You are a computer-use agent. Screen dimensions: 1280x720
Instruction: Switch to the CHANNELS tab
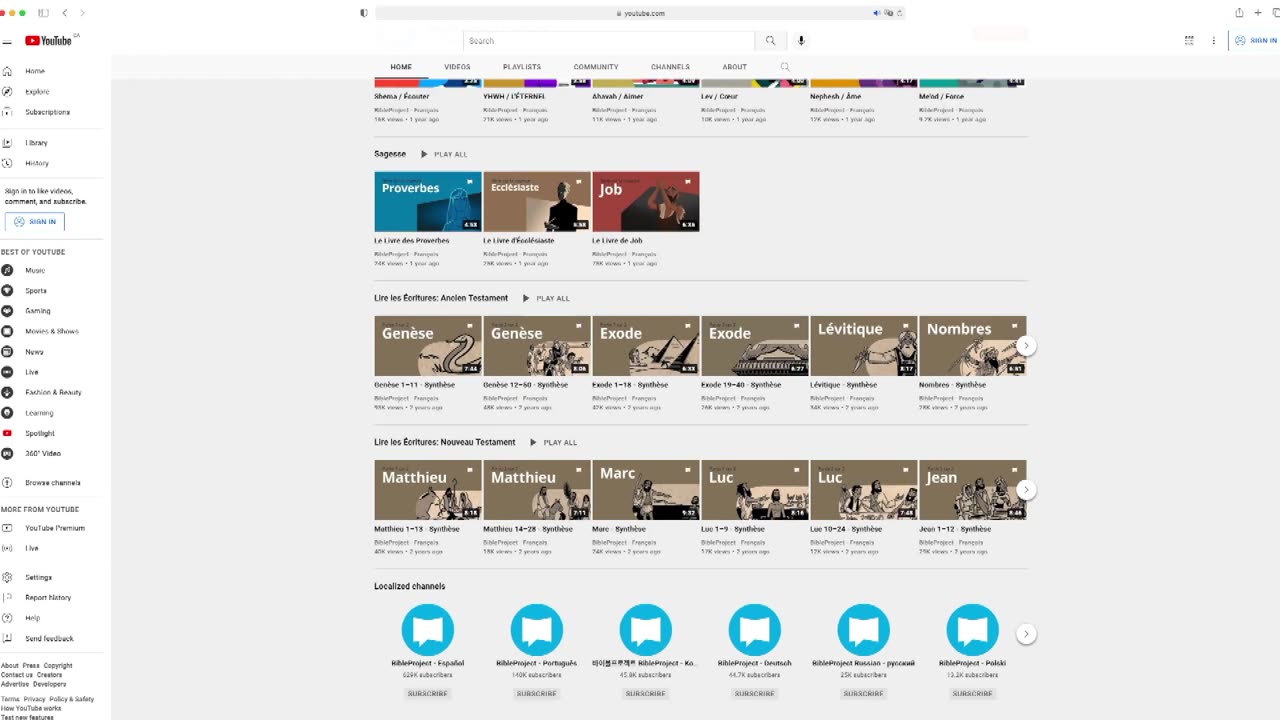pyautogui.click(x=670, y=67)
